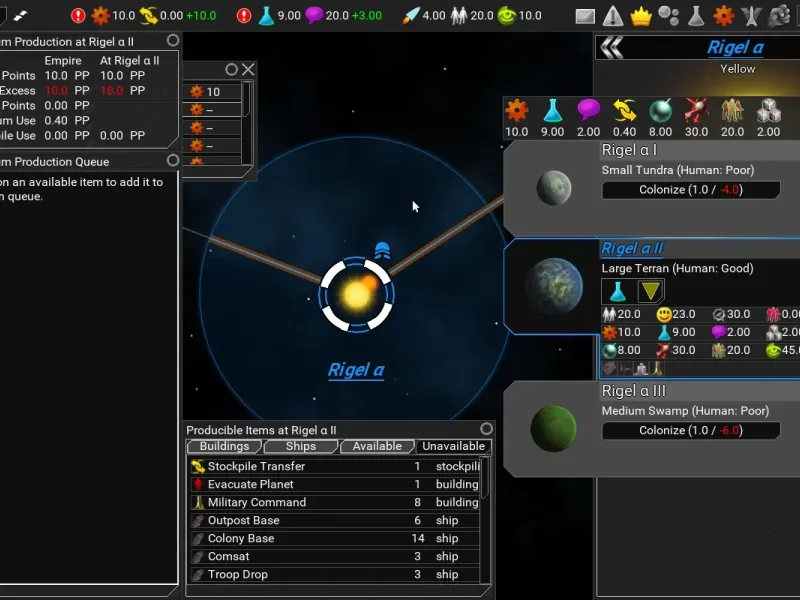The width and height of the screenshot is (800, 600).
Task: Click the fleet rocket icon showing 4.00
Action: (x=410, y=16)
